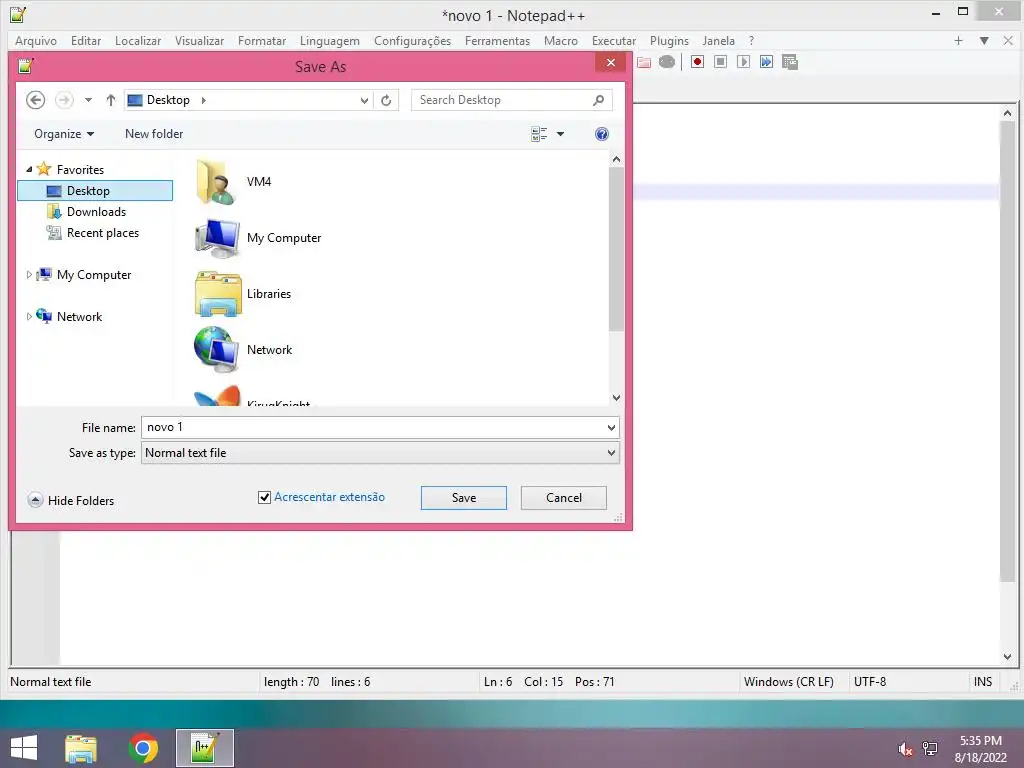1024x768 pixels.
Task: Click the UTF-8 encoding status bar entry
Action: pyautogui.click(x=870, y=682)
